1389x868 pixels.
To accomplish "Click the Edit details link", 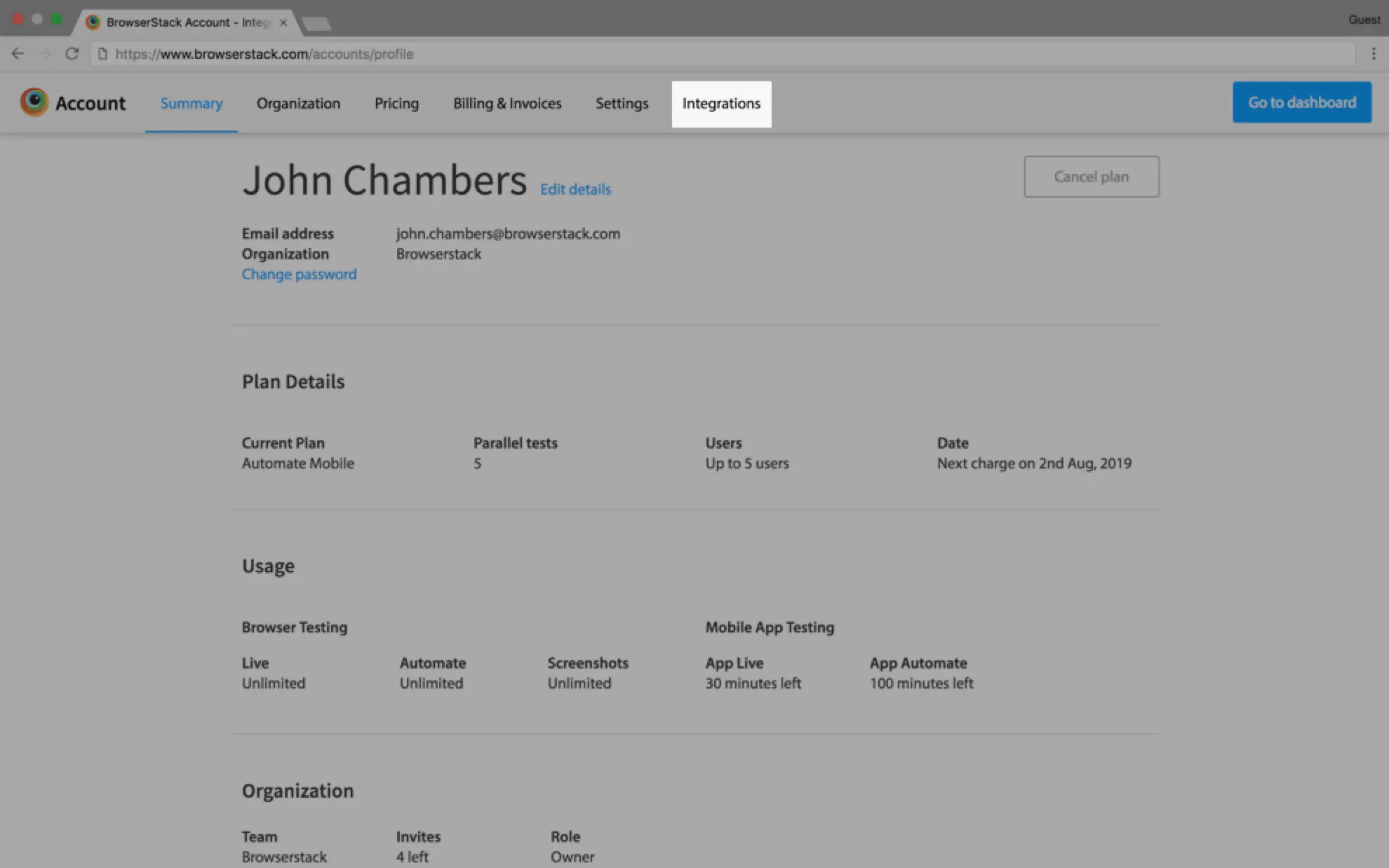I will 575,189.
